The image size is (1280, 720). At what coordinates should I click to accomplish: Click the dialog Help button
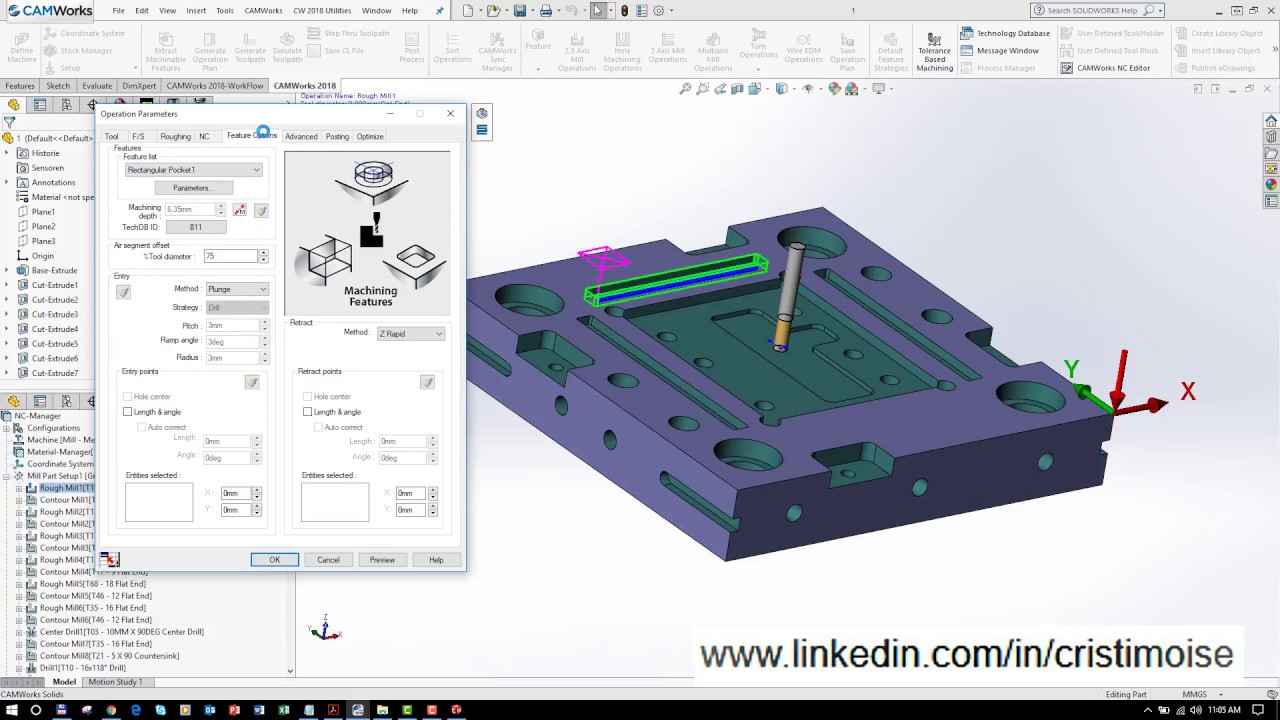[x=436, y=560]
